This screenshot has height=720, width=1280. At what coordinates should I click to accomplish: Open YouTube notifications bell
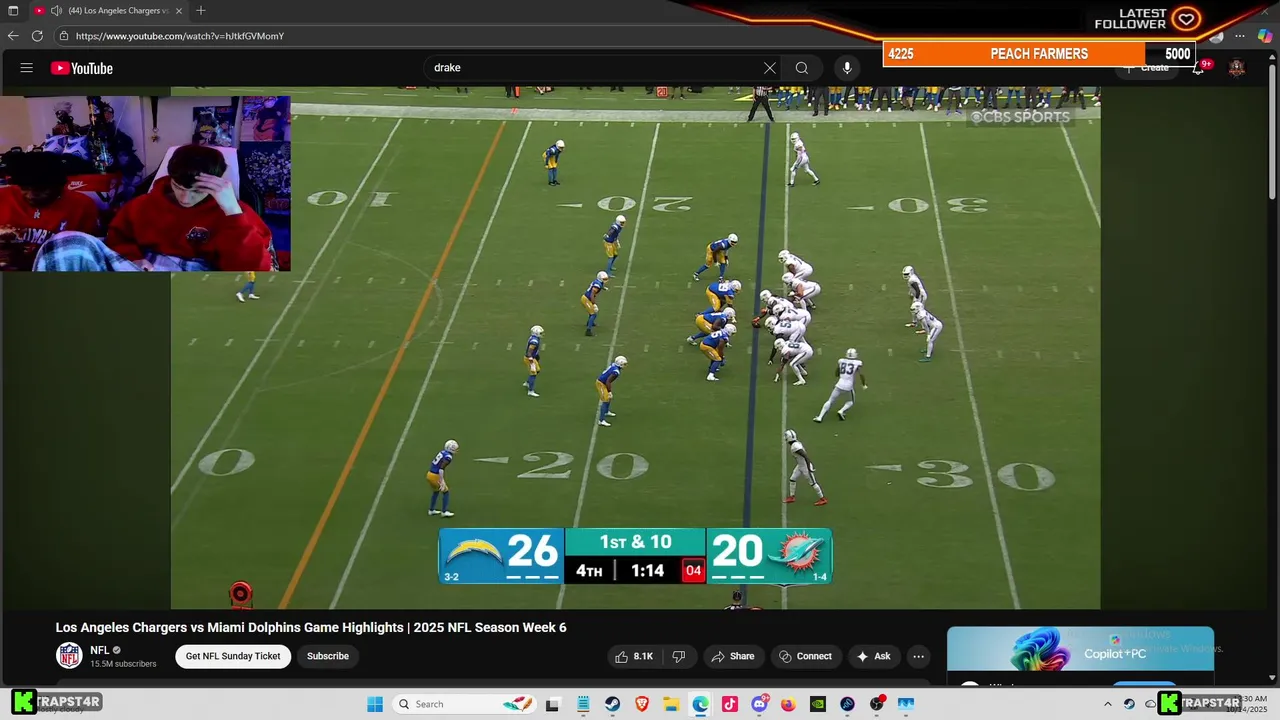click(1199, 68)
